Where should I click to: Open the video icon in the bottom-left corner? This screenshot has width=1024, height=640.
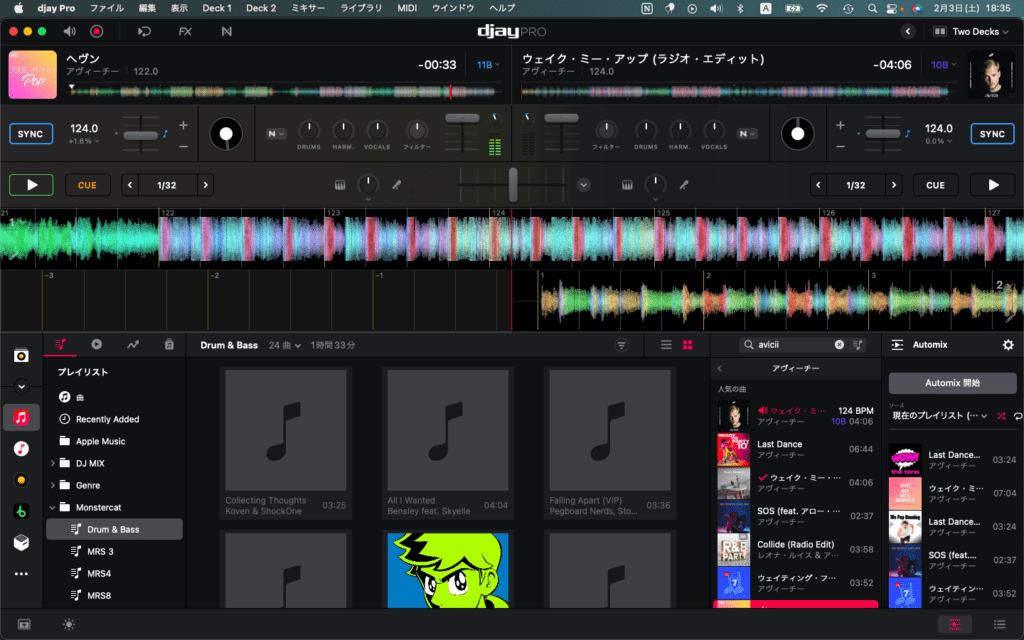tap(24, 624)
